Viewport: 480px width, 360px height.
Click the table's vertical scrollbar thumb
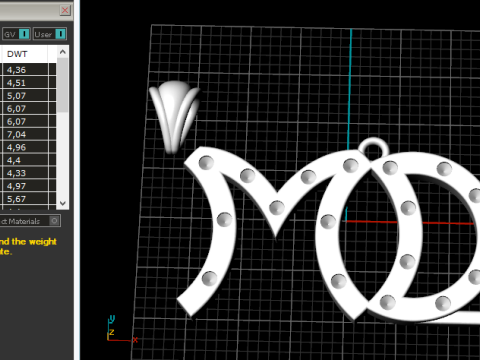pos(63,85)
